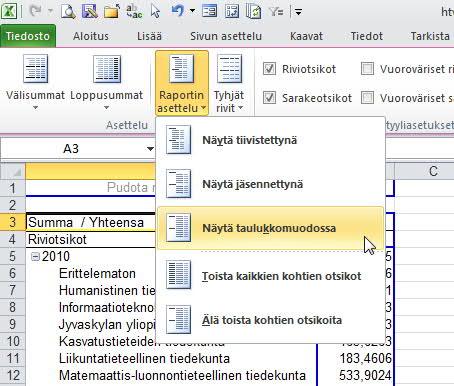Switch to the Aloitus tab
The height and width of the screenshot is (386, 454).
[x=91, y=36]
